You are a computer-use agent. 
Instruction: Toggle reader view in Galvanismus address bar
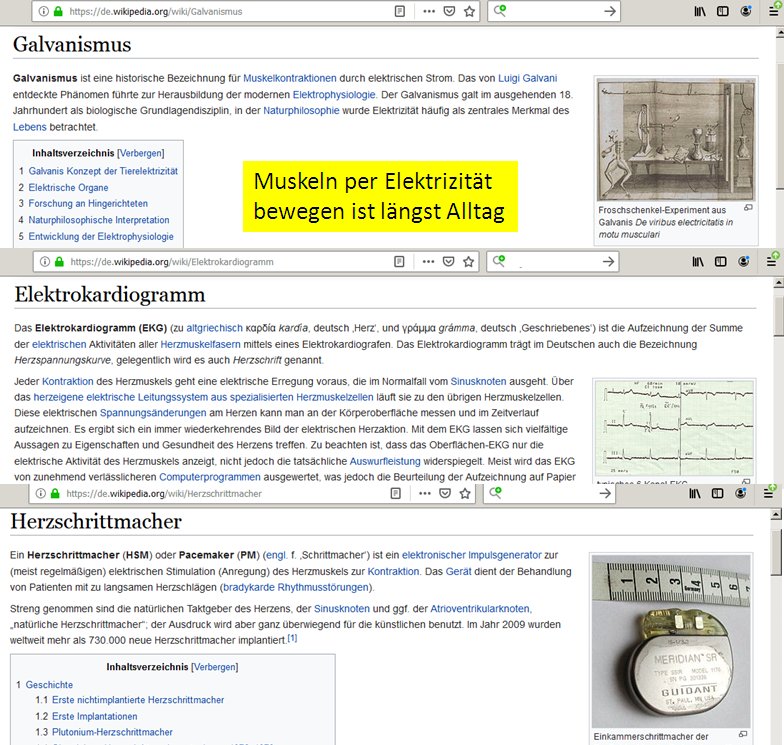coord(400,11)
